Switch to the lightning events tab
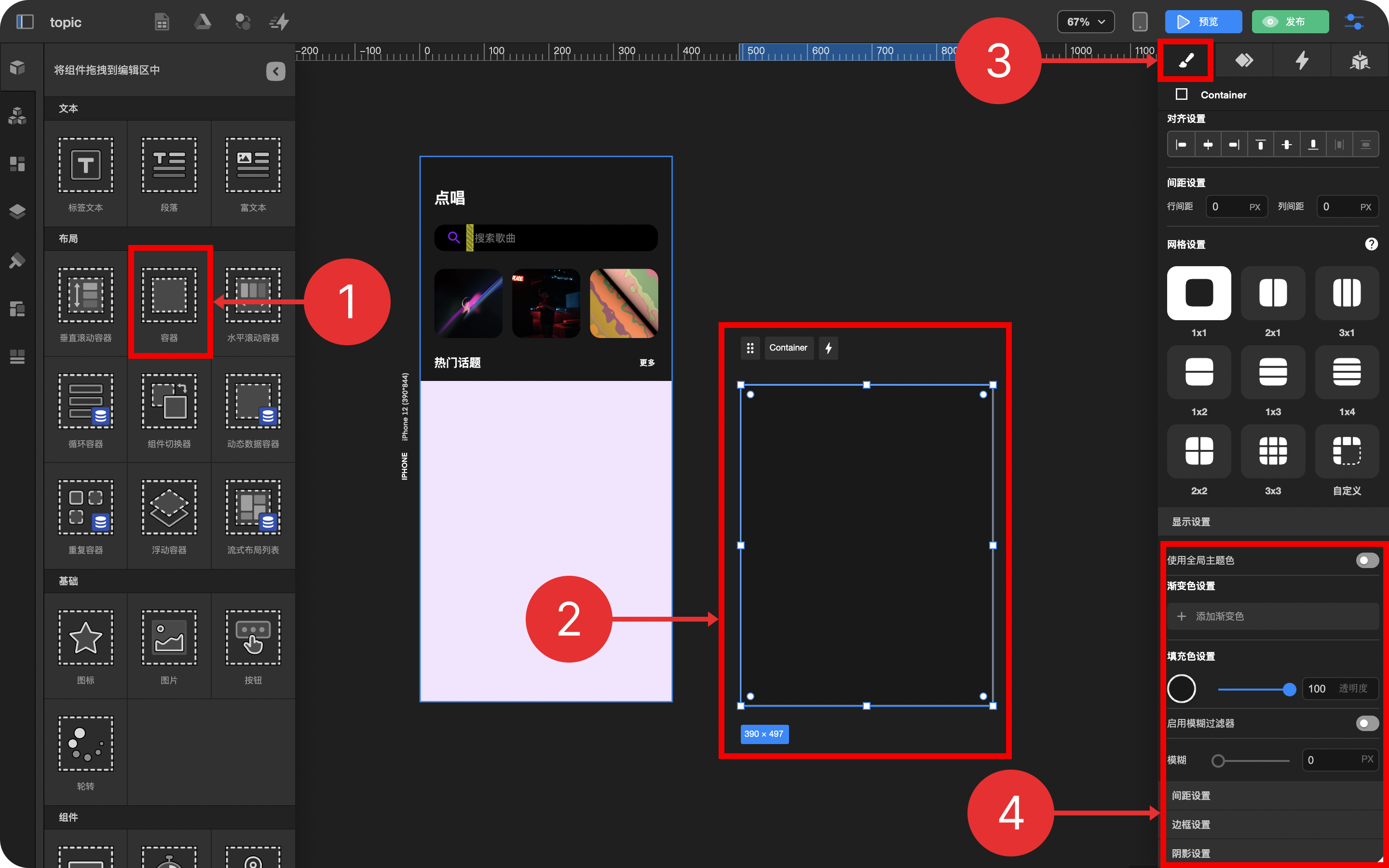Viewport: 1389px width, 868px height. point(1302,60)
